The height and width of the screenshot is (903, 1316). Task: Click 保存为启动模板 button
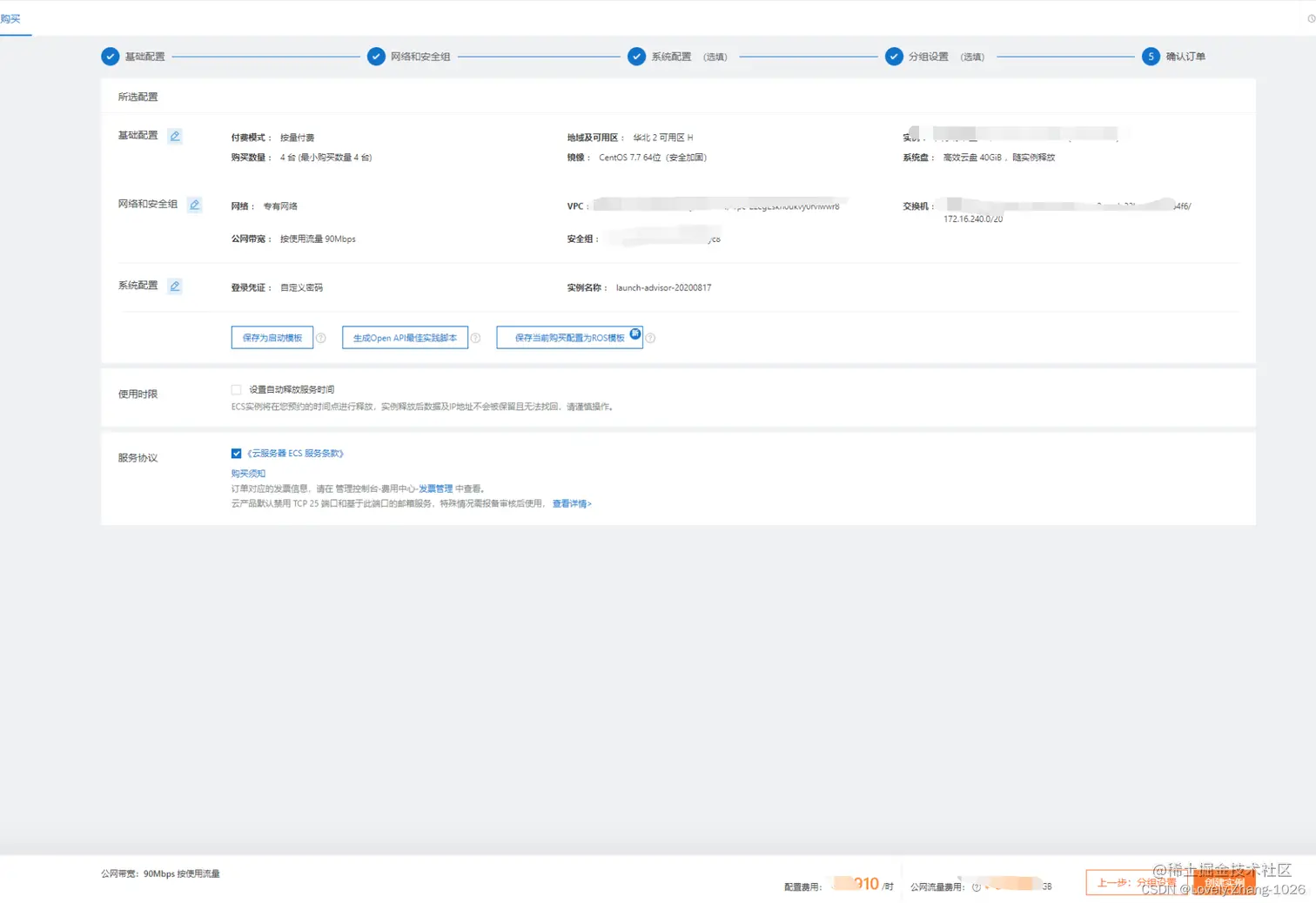point(272,338)
